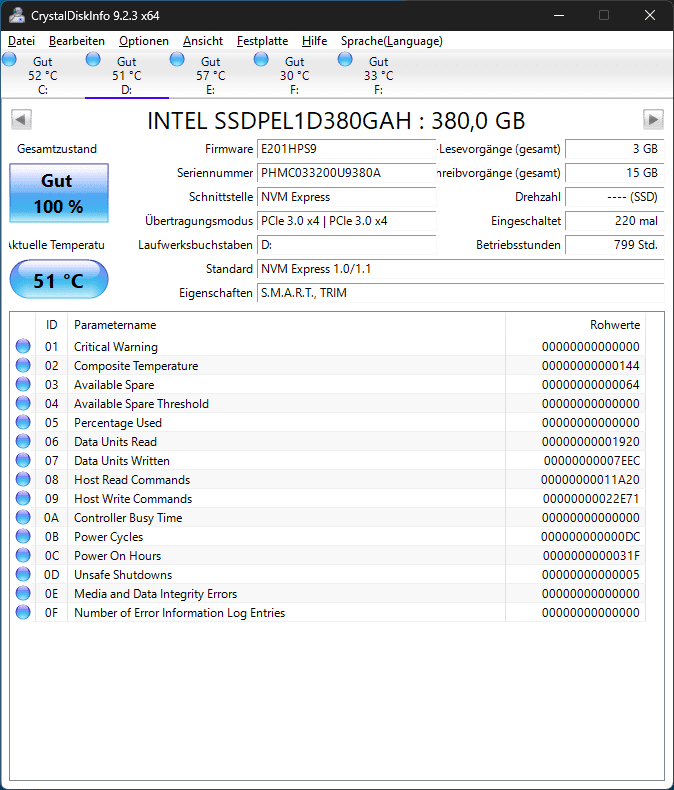Select the F: drive tab at 30 °C
Screen dimensions: 674x790
click(x=295, y=75)
